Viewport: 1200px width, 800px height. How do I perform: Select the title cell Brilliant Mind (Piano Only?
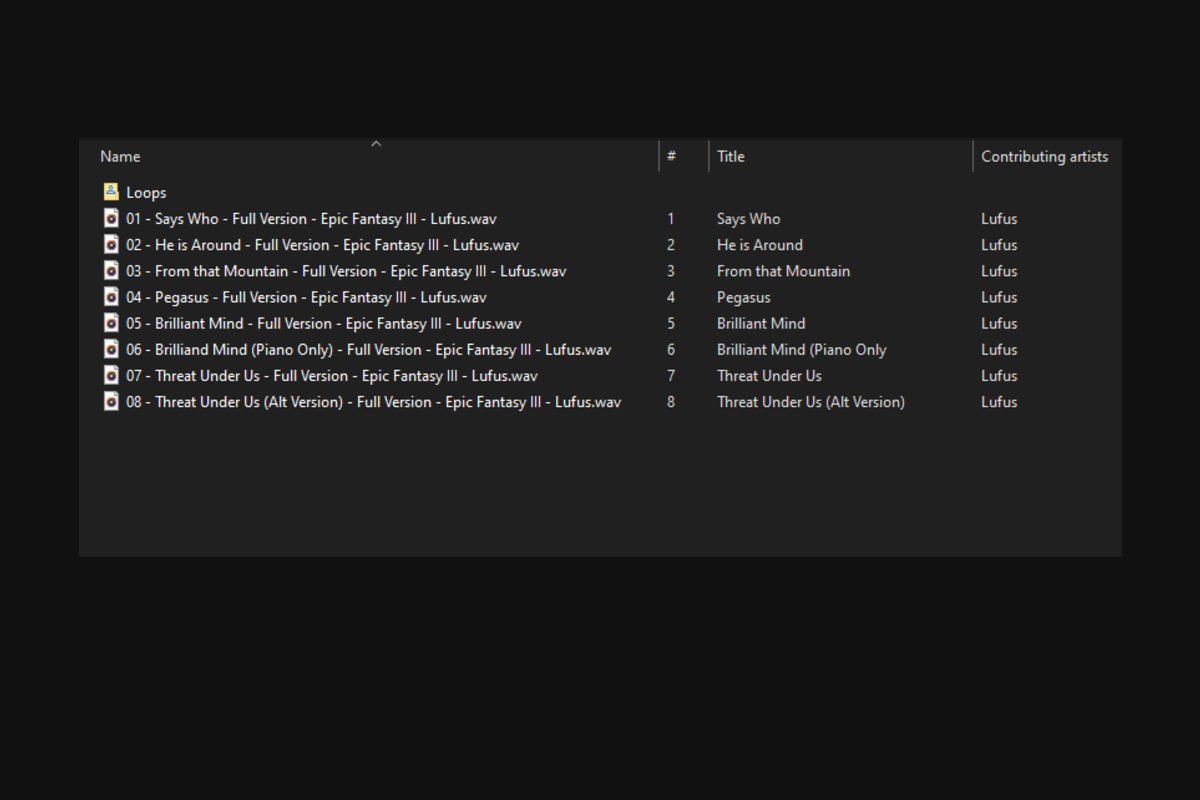click(x=801, y=350)
